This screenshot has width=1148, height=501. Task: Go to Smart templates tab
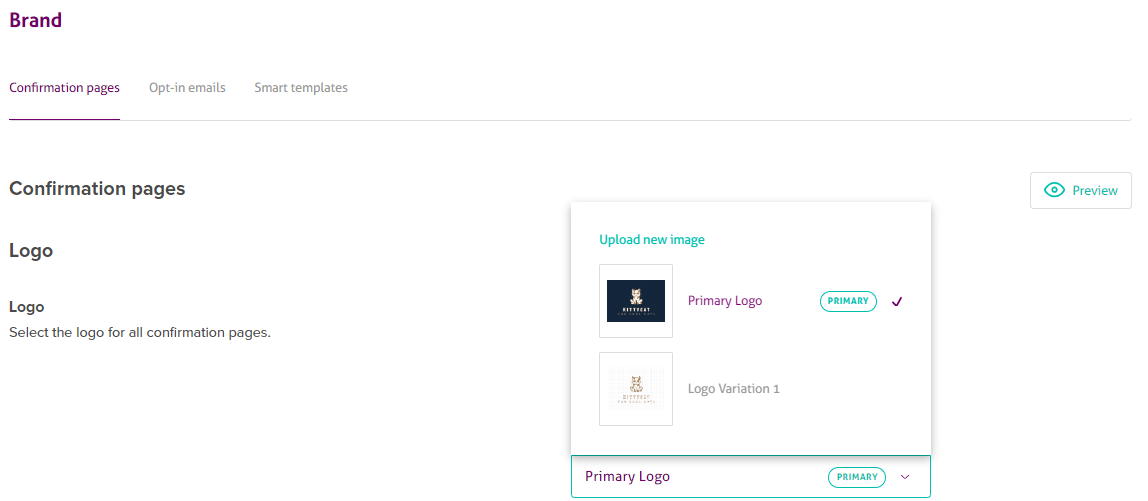[301, 88]
